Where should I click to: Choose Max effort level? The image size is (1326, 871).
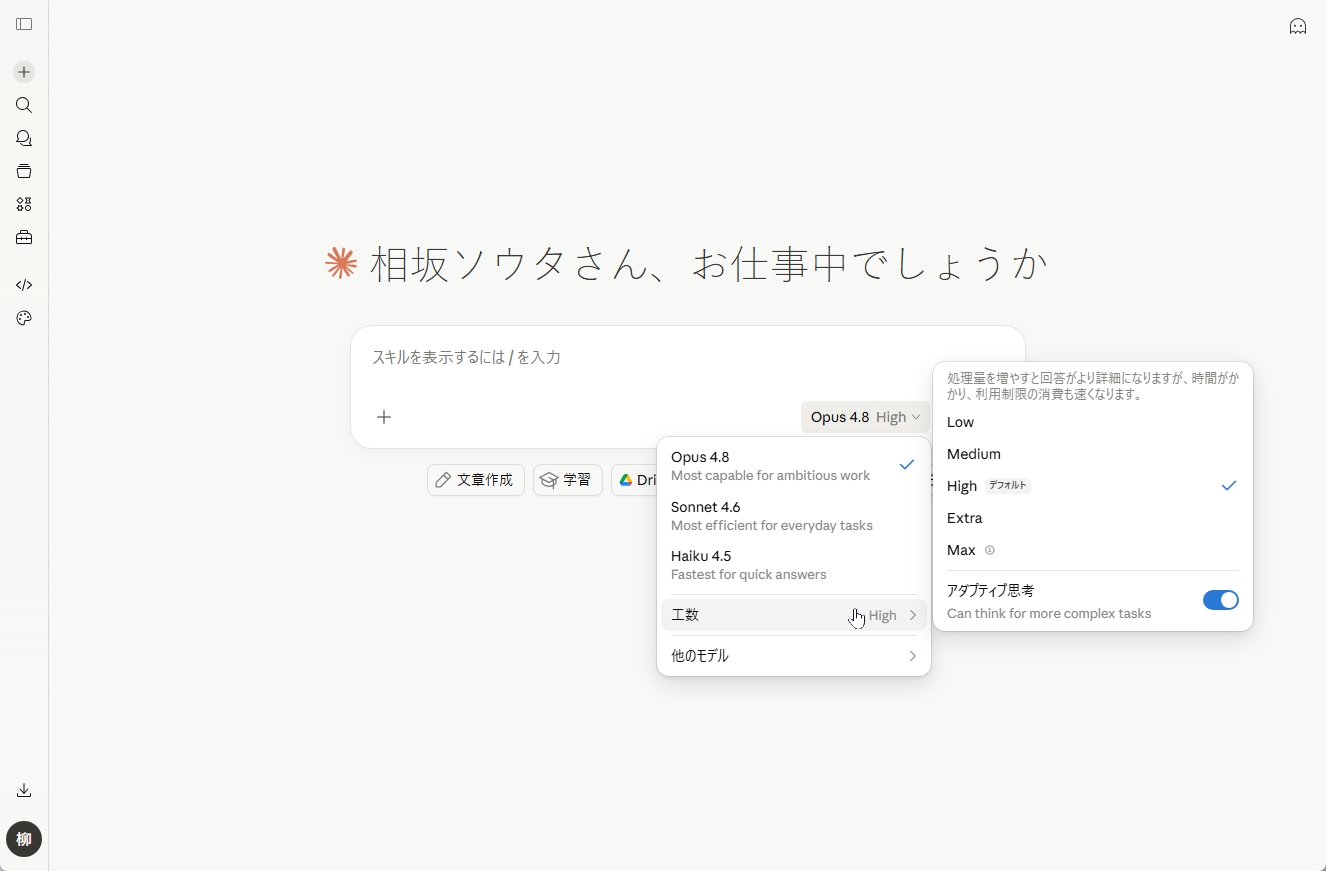1092,550
